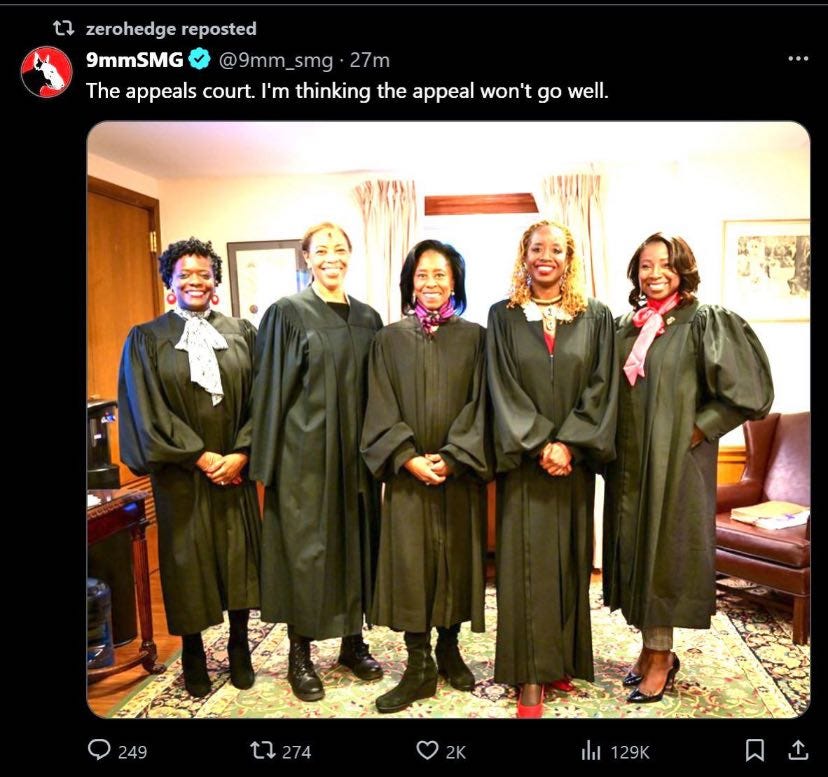This screenshot has width=828, height=777.
Task: Click the 274 reposts count
Action: tap(296, 752)
